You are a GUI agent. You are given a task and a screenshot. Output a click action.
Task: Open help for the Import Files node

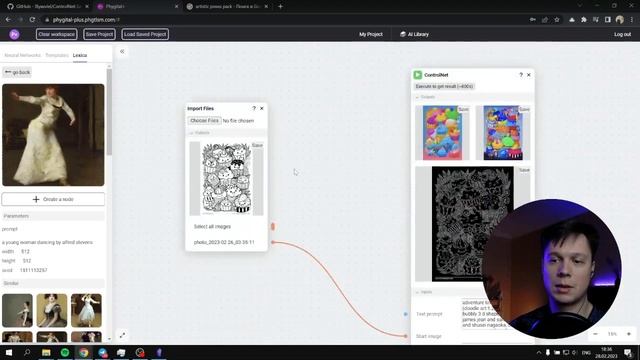(x=254, y=108)
